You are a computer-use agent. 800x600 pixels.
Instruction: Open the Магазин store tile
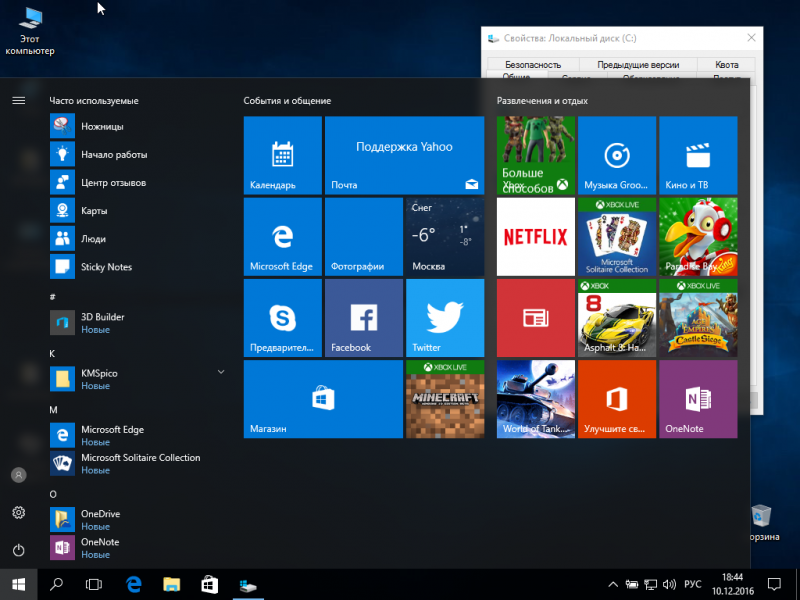coord(323,399)
